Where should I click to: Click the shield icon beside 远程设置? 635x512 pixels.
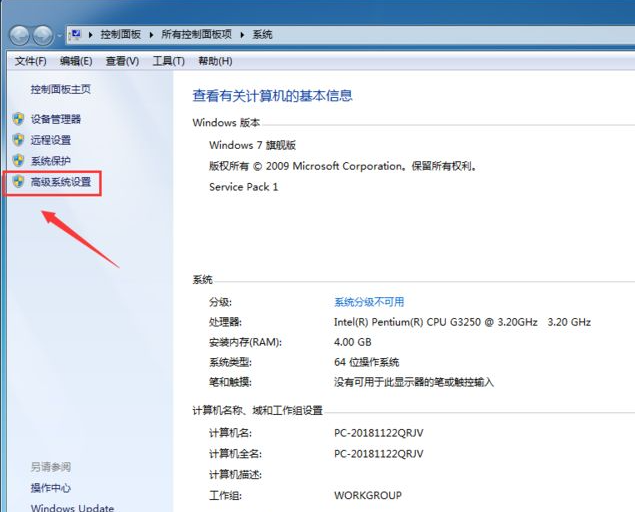(x=18, y=140)
